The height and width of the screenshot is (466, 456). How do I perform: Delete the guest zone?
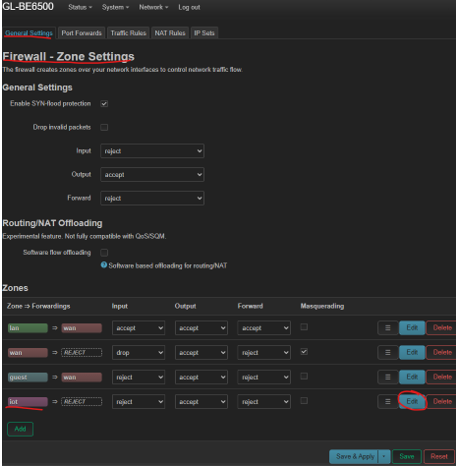click(442, 377)
